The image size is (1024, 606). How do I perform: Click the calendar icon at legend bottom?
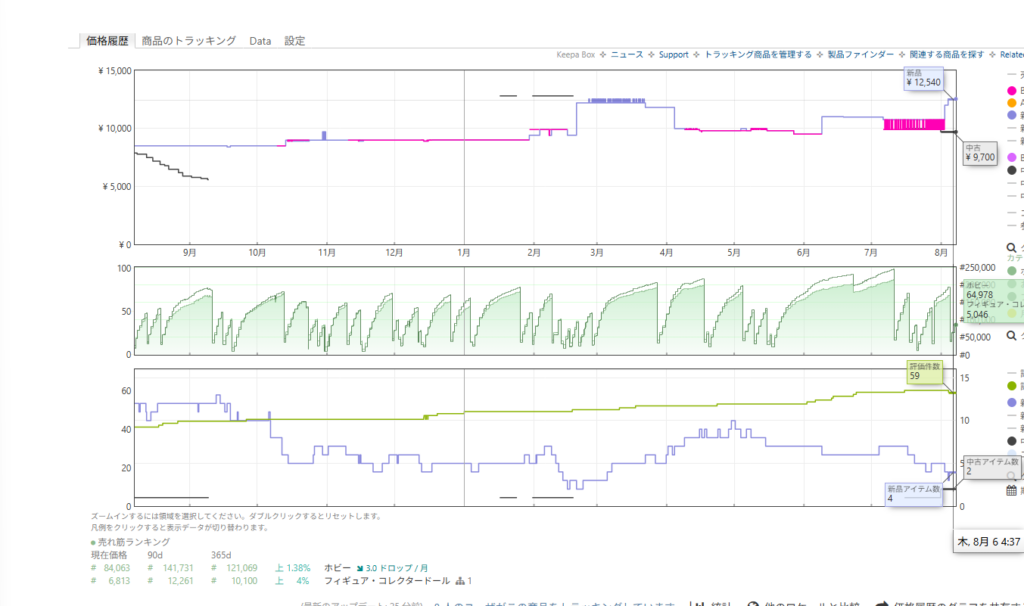point(1012,490)
